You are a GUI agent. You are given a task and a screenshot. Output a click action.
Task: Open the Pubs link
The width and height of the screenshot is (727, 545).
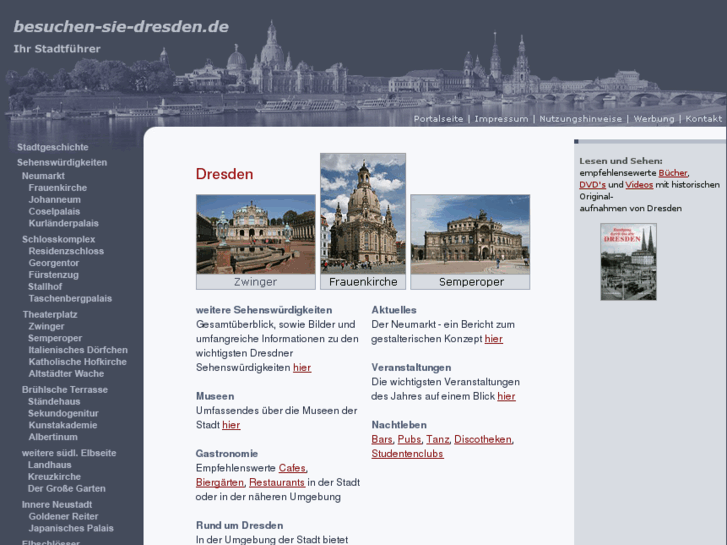409,440
